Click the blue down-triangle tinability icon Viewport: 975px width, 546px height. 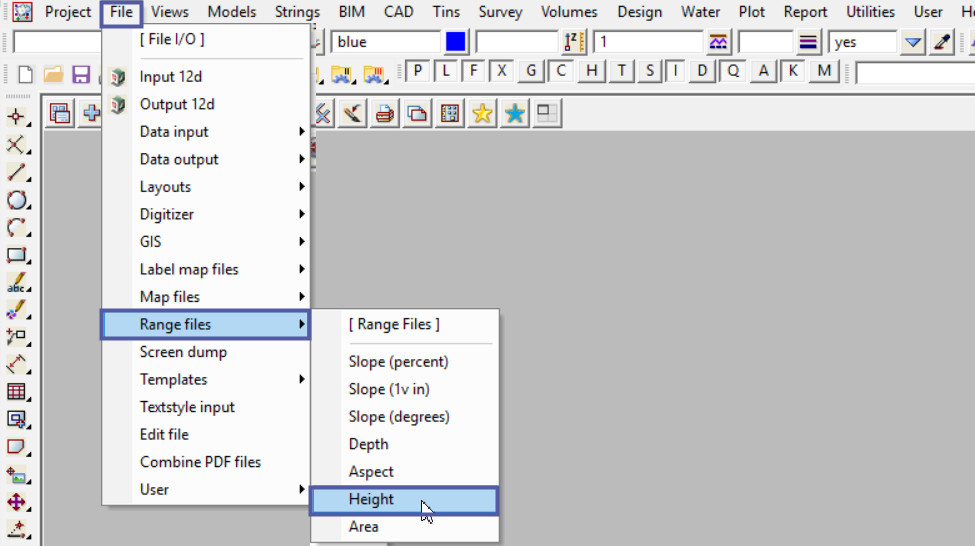pos(913,42)
